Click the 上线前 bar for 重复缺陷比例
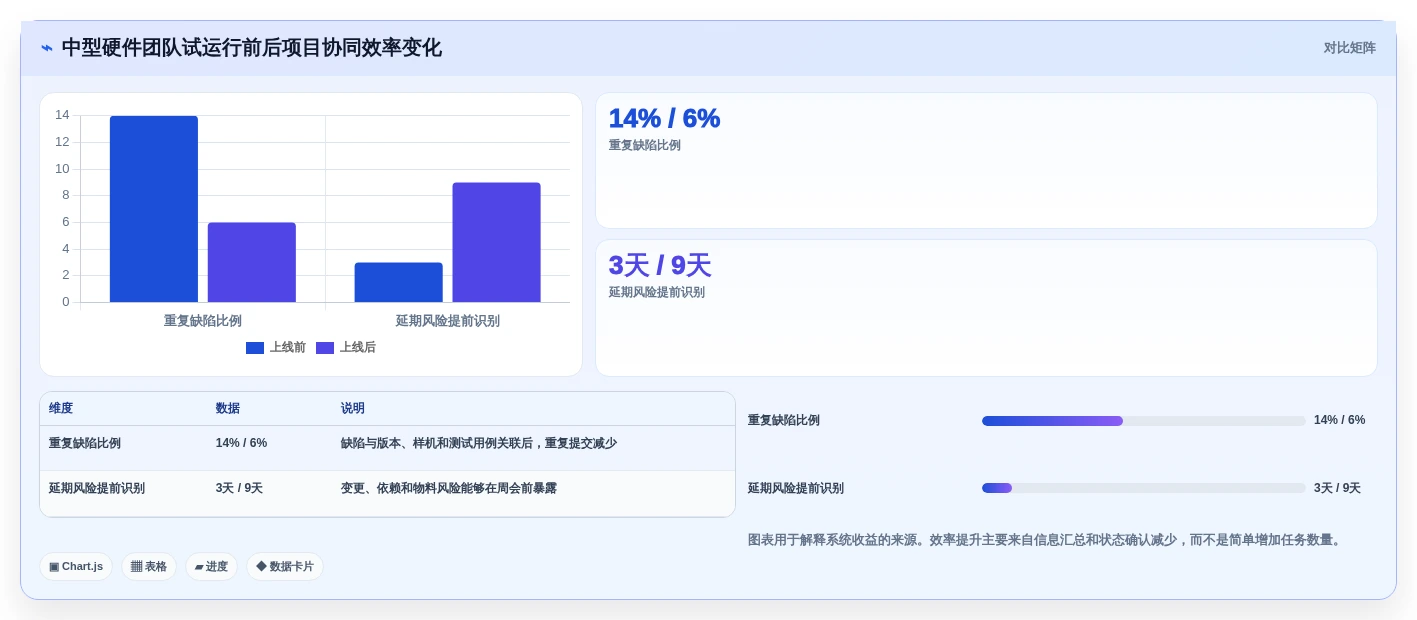The image size is (1417, 620). click(154, 209)
